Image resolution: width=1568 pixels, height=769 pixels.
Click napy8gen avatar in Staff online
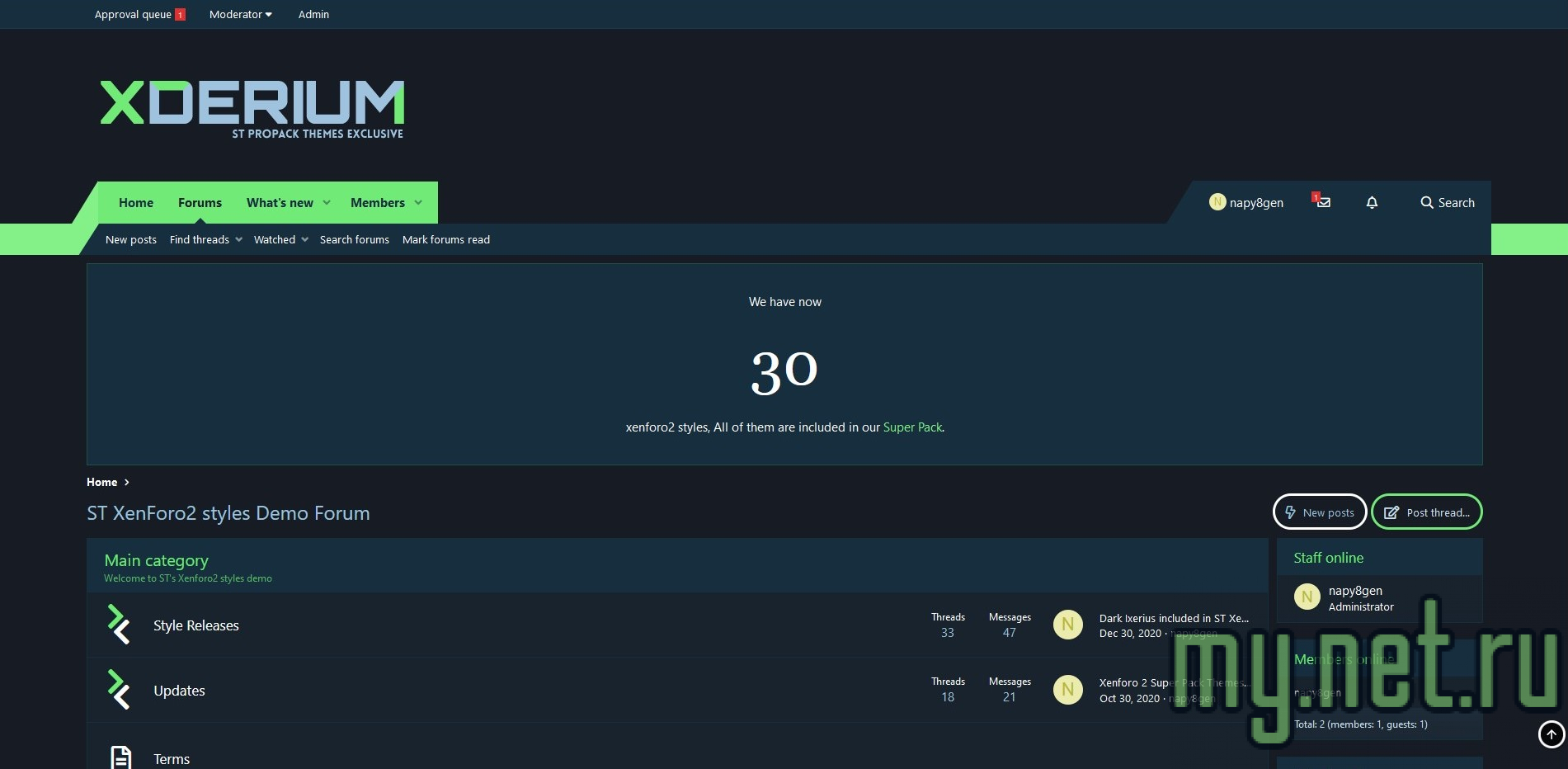tap(1307, 597)
